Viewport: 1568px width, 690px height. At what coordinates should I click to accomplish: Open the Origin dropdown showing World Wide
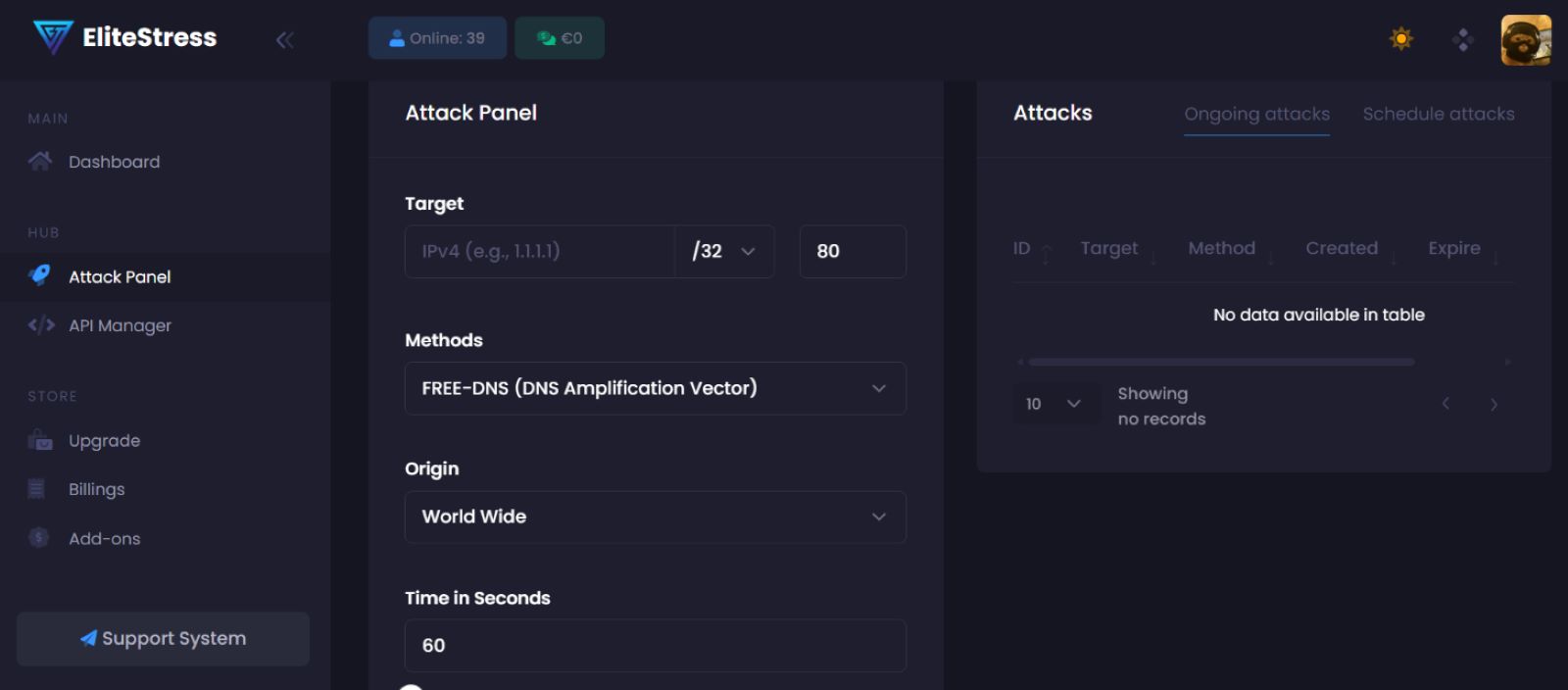click(656, 517)
